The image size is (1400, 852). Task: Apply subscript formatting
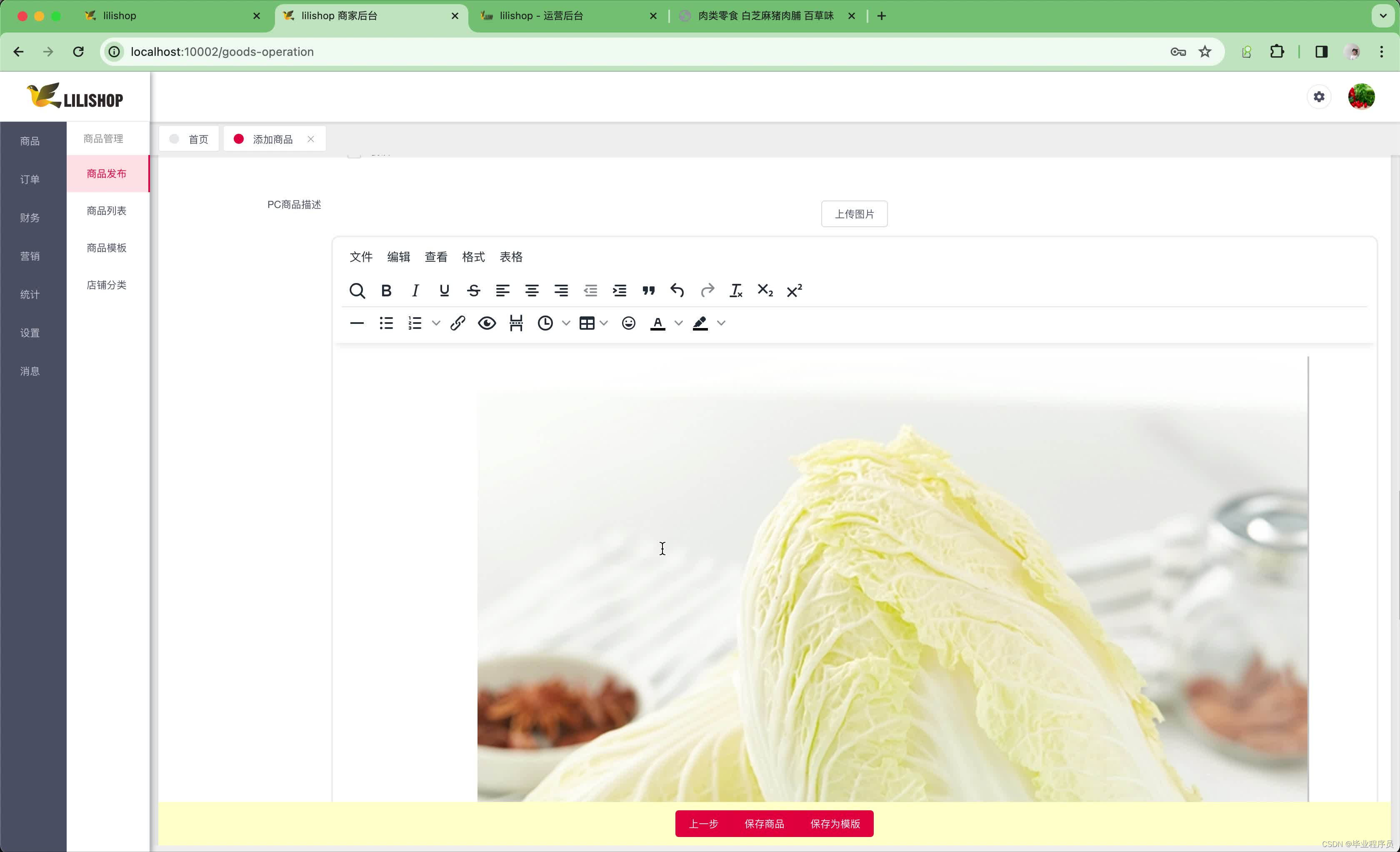coord(765,291)
